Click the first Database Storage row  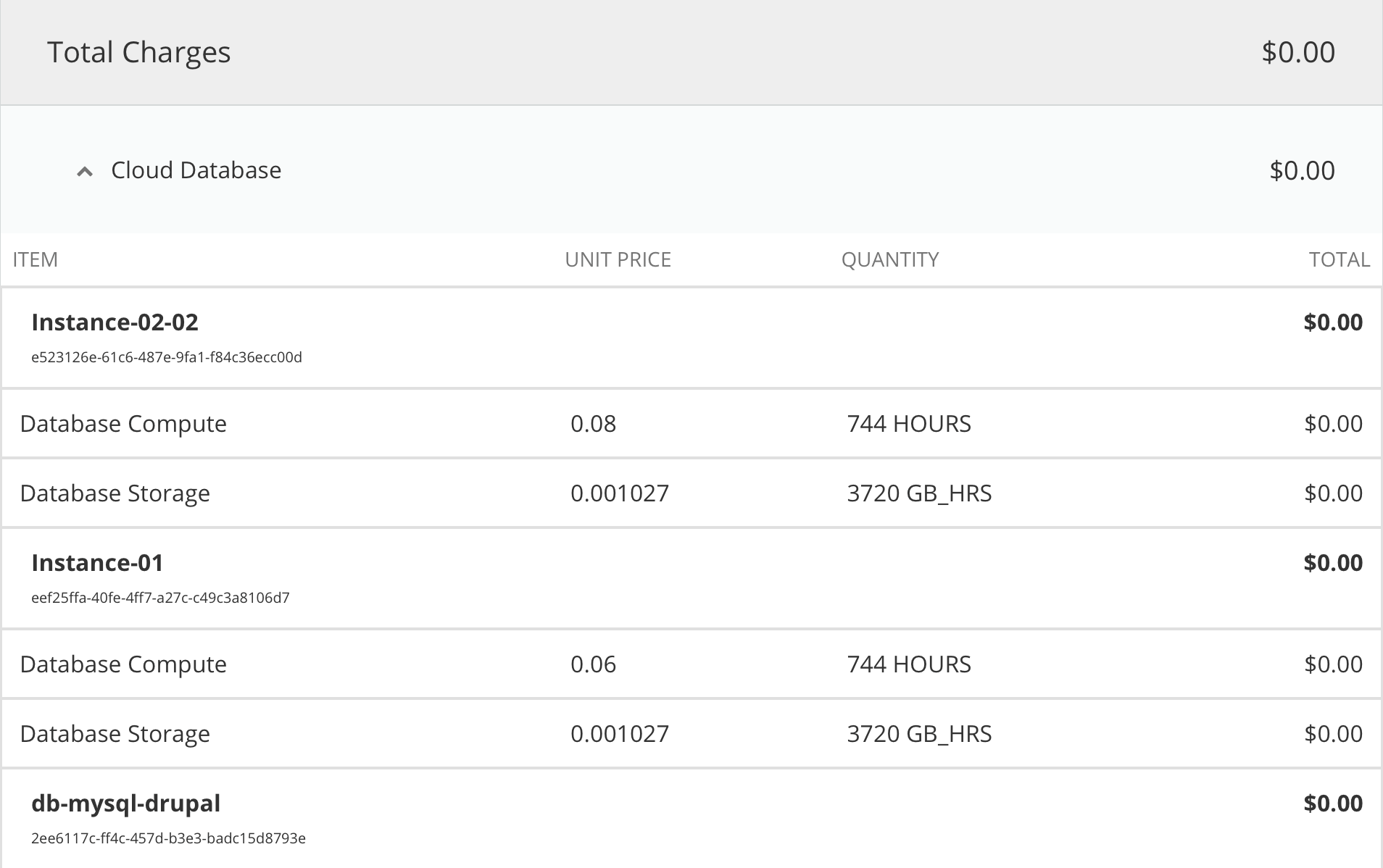click(115, 493)
